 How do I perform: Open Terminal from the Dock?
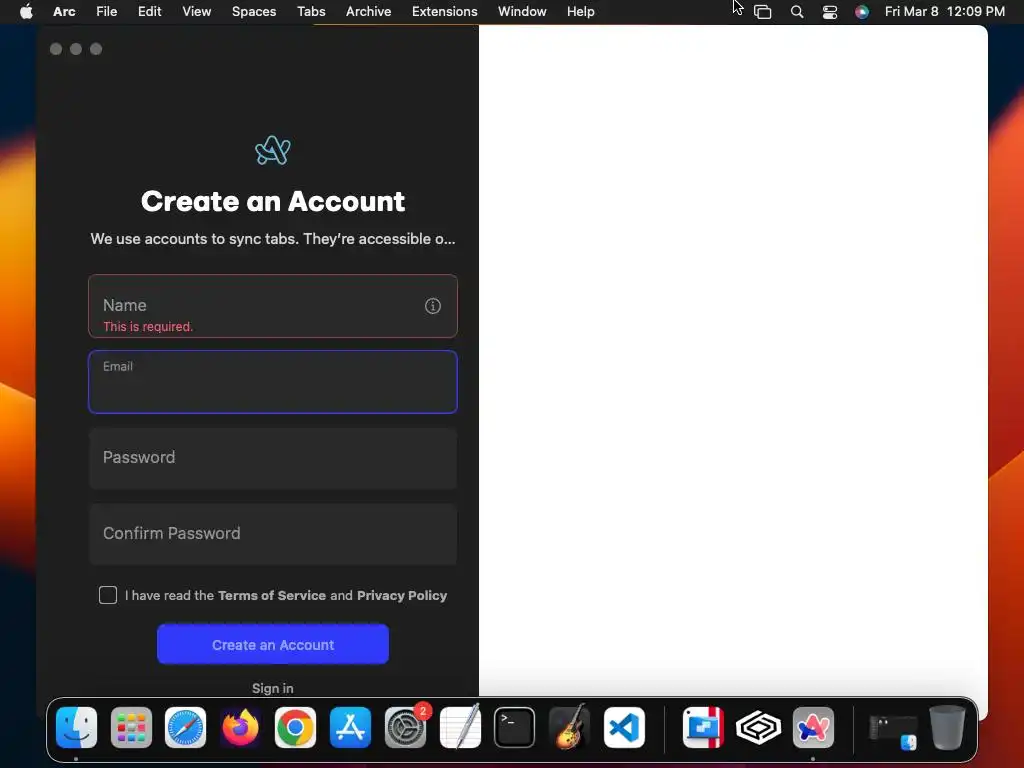[515, 728]
